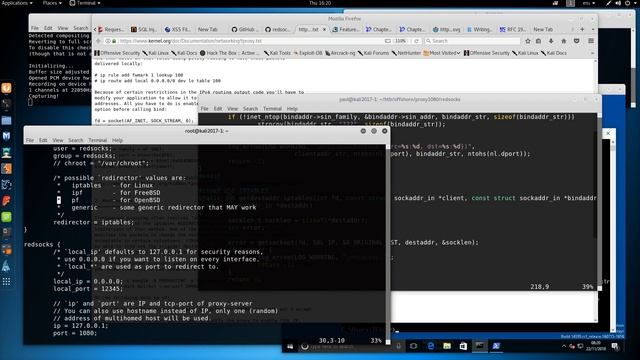This screenshot has height=360, width=640.
Task: Switch to RFC 19... Firefox tab
Action: click(513, 29)
